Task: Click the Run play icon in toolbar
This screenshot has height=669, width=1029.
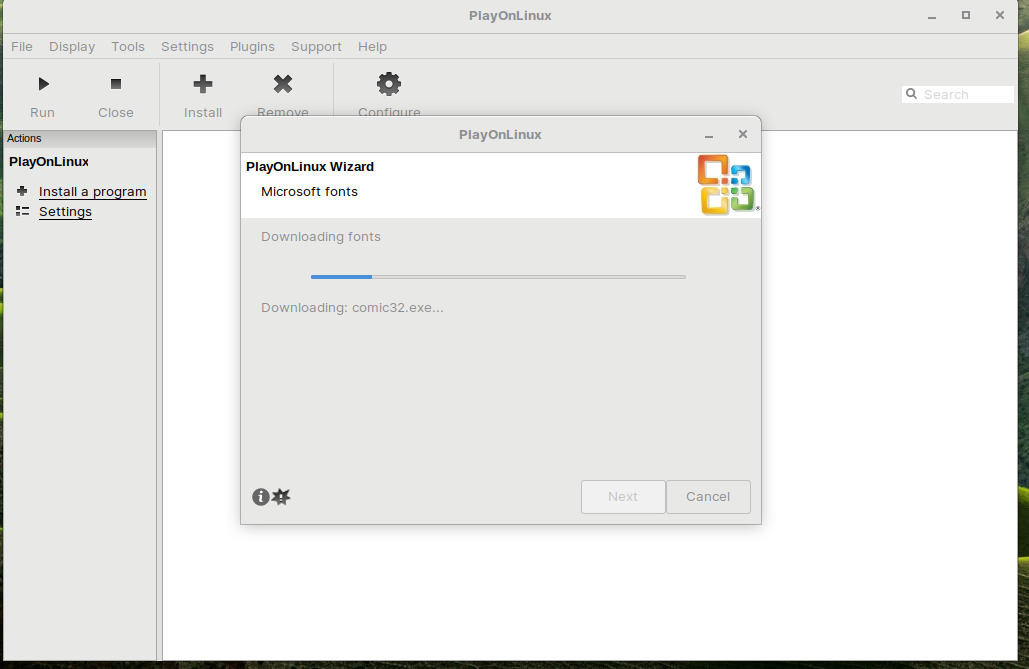Action: pyautogui.click(x=43, y=84)
